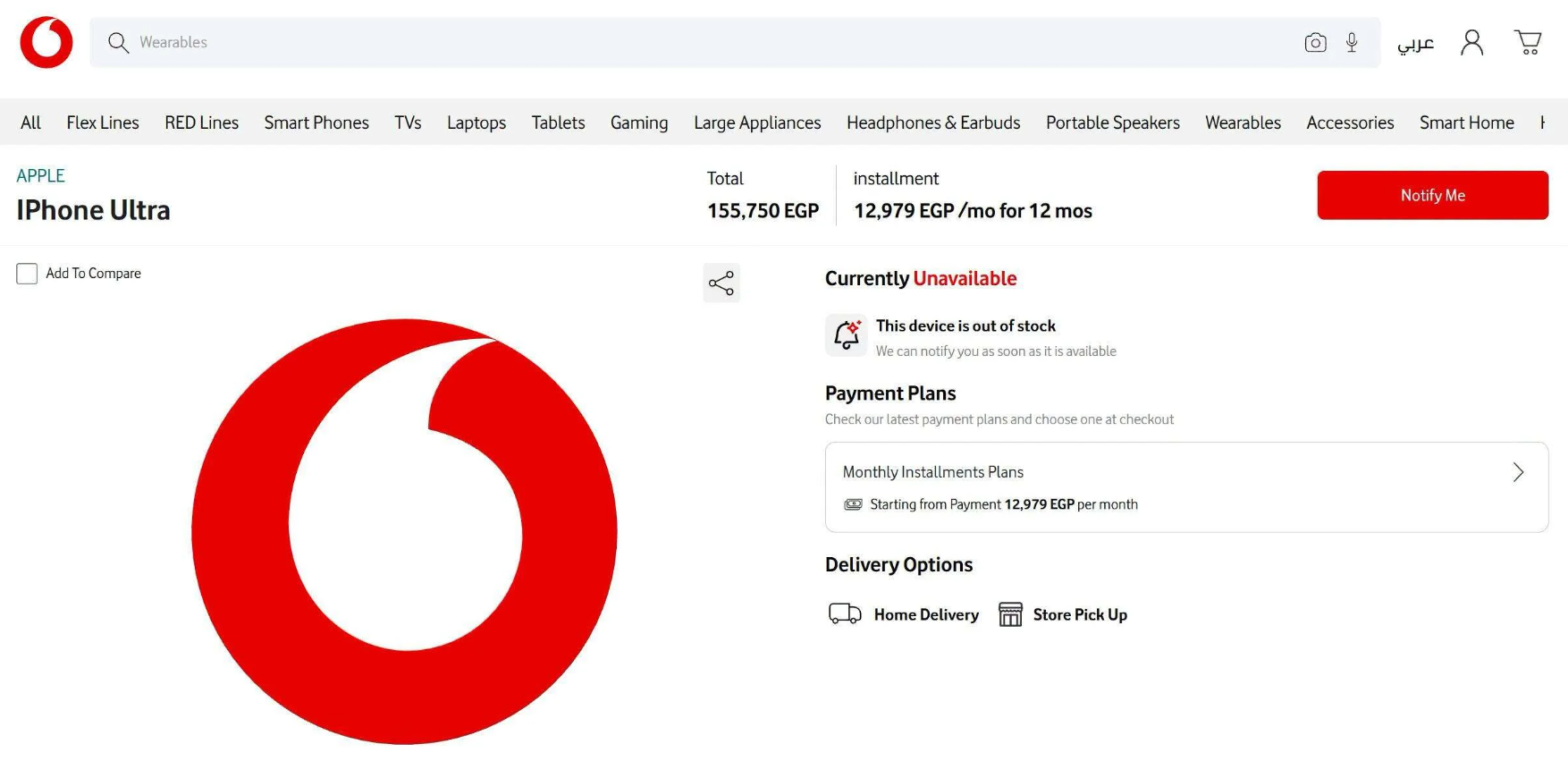This screenshot has height=761, width=1568.
Task: Click the 155,750 EGP total price
Action: tap(763, 211)
